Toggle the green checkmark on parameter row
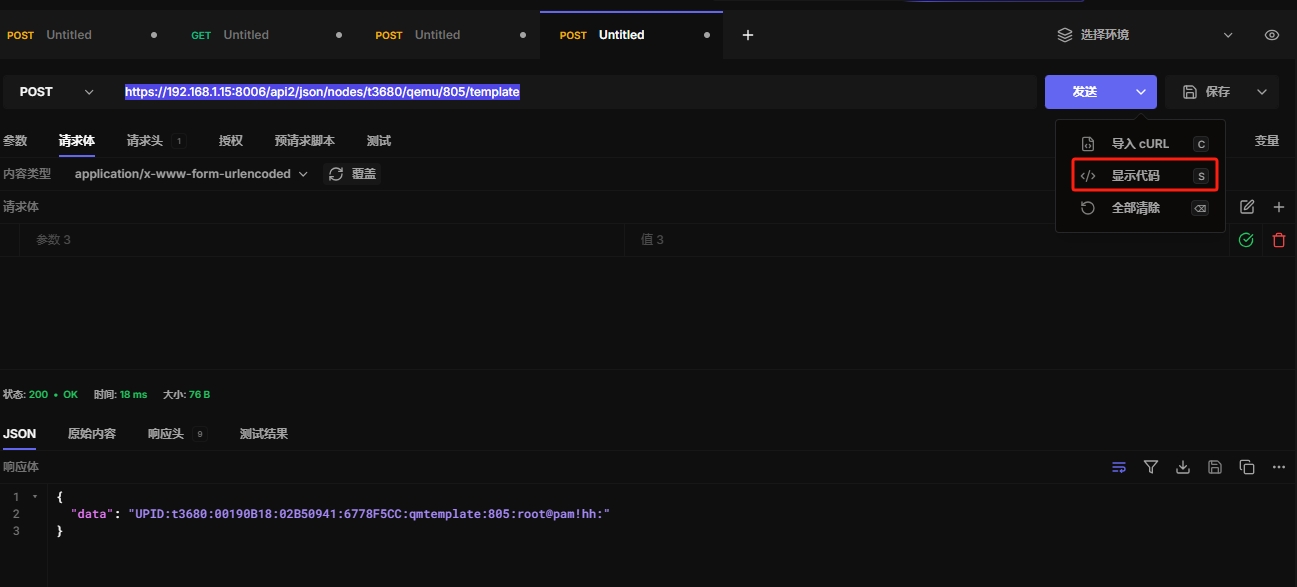Screen dimensions: 1297x587 [x=1246, y=240]
